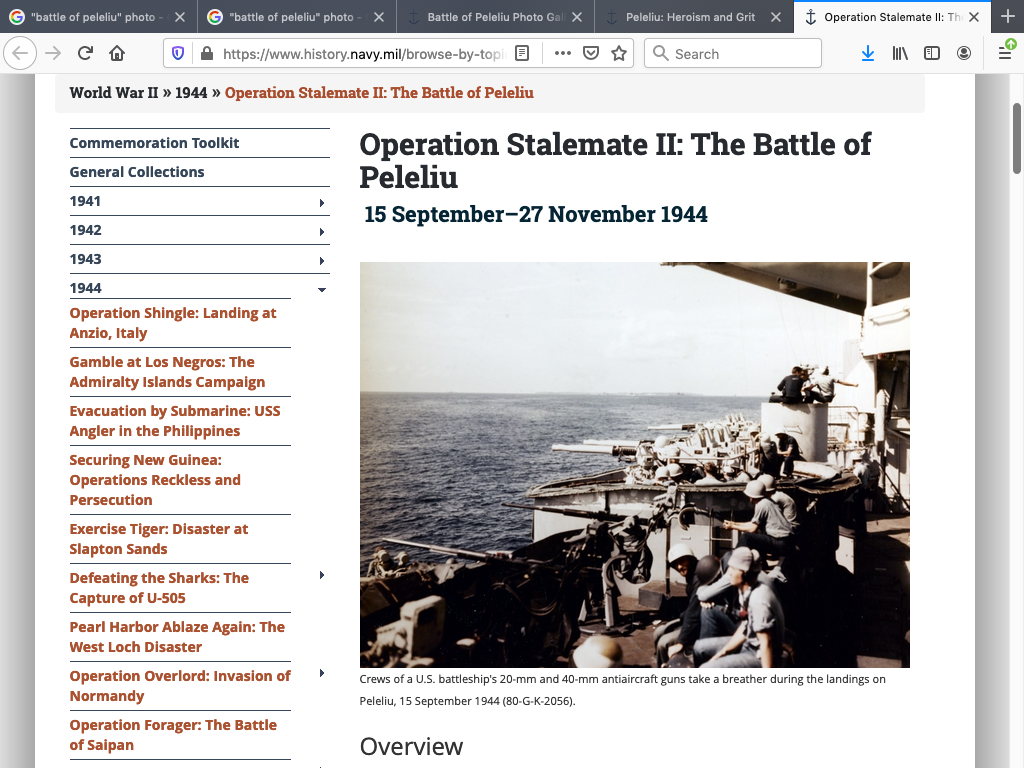Open the Firefox hamburger menu

tap(1005, 54)
